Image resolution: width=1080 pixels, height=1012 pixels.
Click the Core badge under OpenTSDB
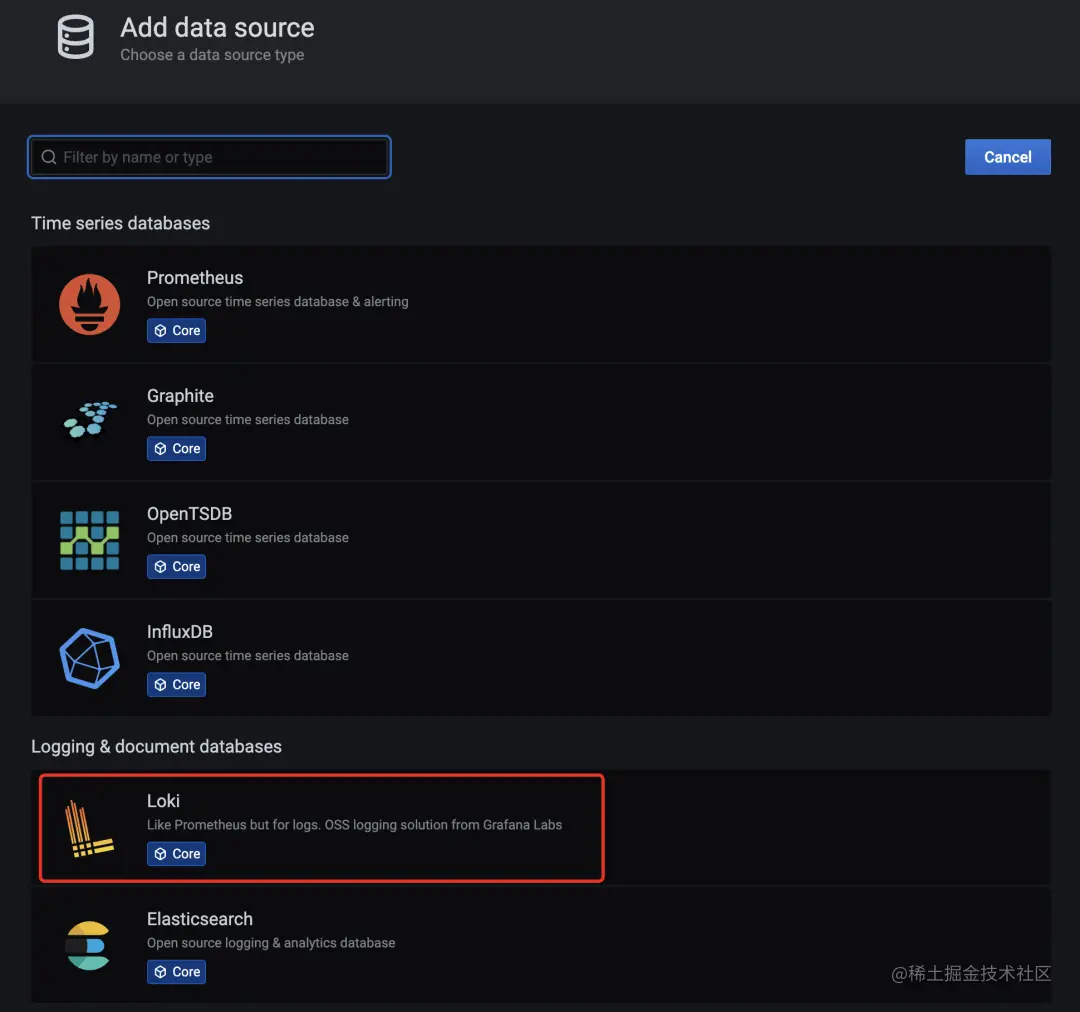[x=176, y=566]
